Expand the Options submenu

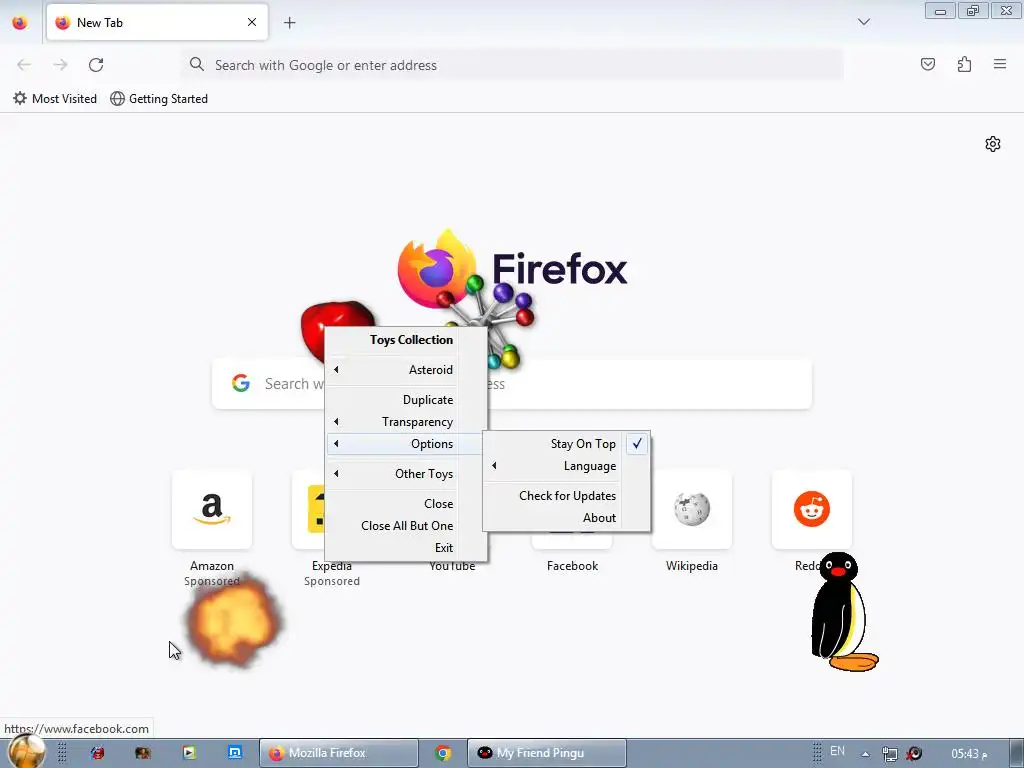(406, 444)
